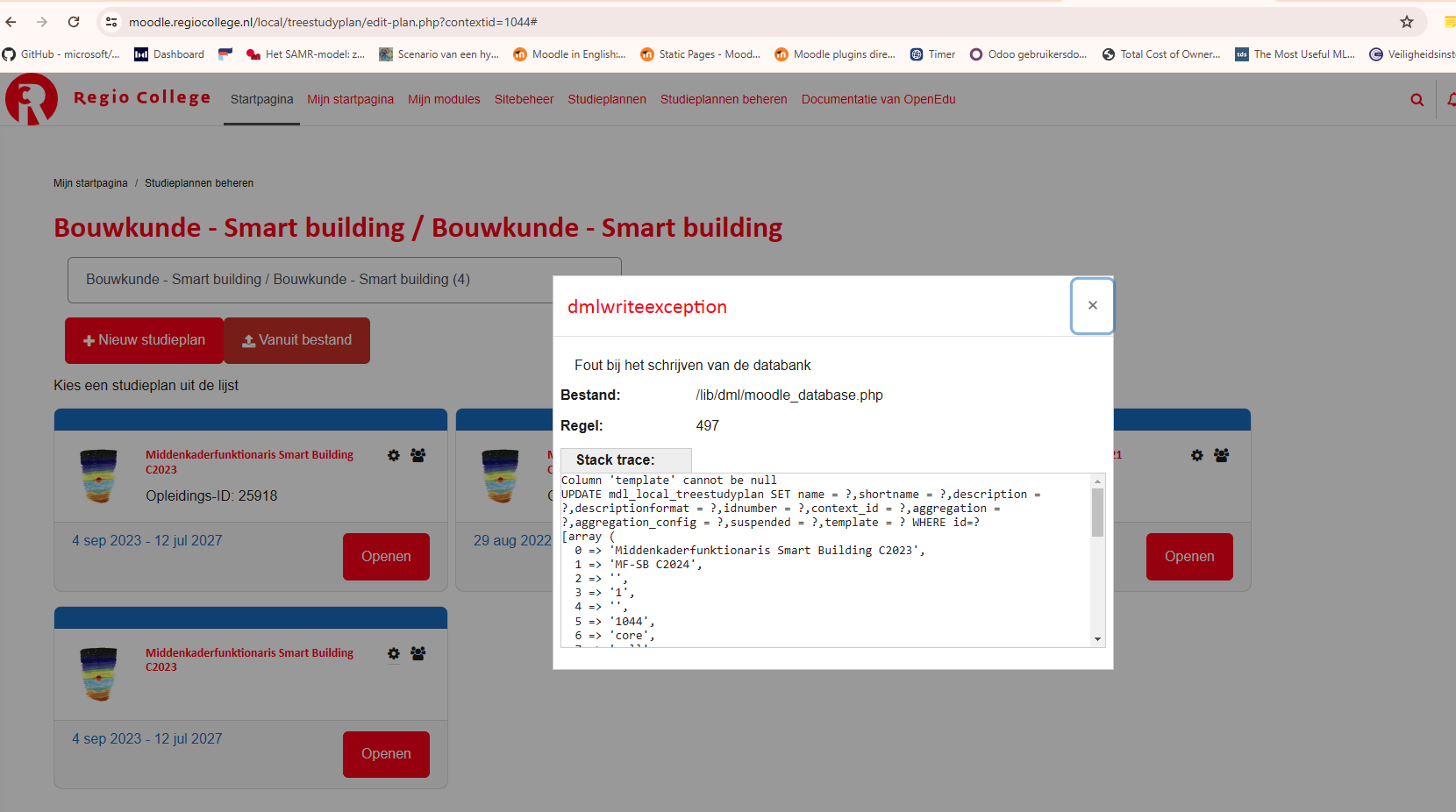Open the Studieplannen beheren menu item
The image size is (1456, 812).
pos(723,100)
